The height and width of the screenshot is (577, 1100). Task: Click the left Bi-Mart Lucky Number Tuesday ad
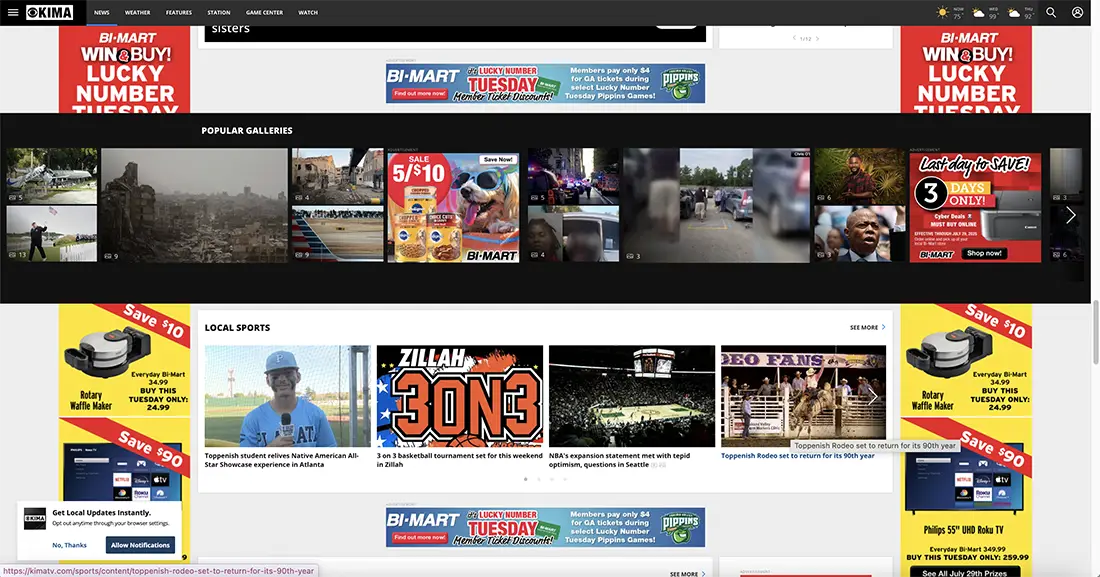[x=124, y=70]
